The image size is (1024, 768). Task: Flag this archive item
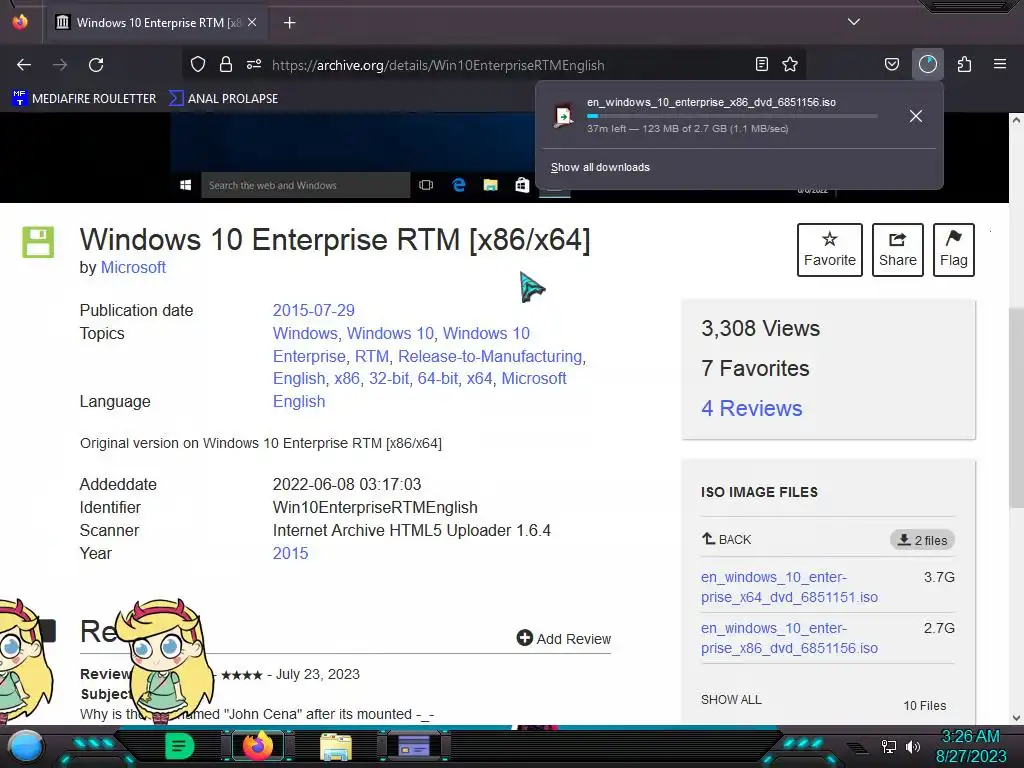tap(953, 250)
